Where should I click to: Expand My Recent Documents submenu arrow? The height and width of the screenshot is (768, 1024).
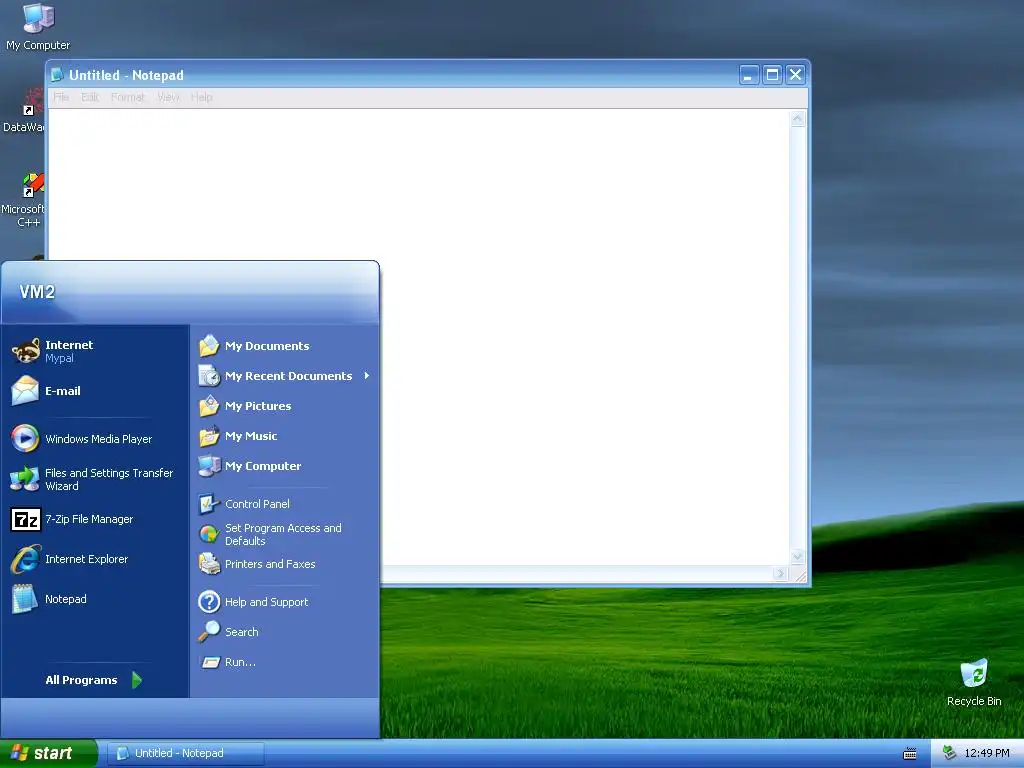point(367,376)
